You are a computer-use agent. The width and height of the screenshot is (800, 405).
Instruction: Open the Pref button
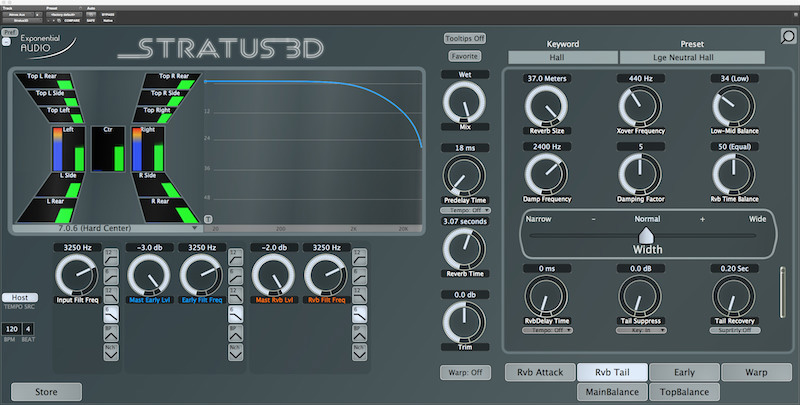pos(10,32)
